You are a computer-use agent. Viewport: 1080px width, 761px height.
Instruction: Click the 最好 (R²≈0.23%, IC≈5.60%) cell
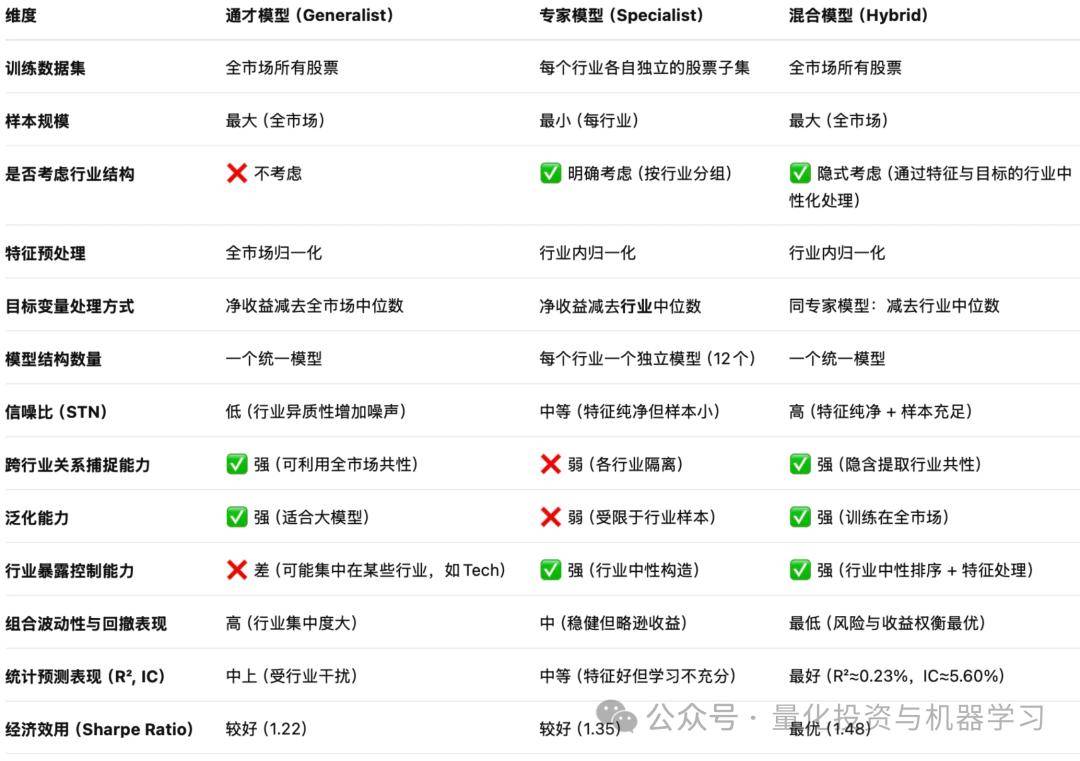896,676
